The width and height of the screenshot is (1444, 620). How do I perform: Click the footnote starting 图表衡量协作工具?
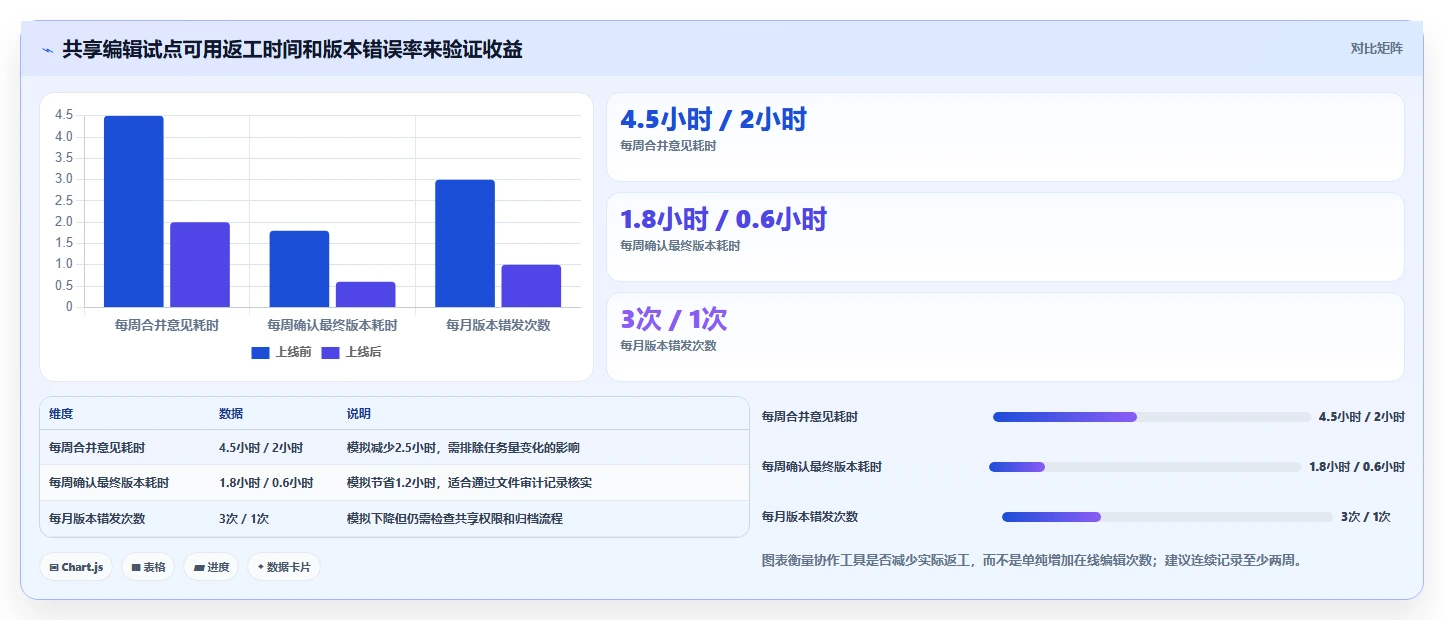pyautogui.click(x=1032, y=561)
